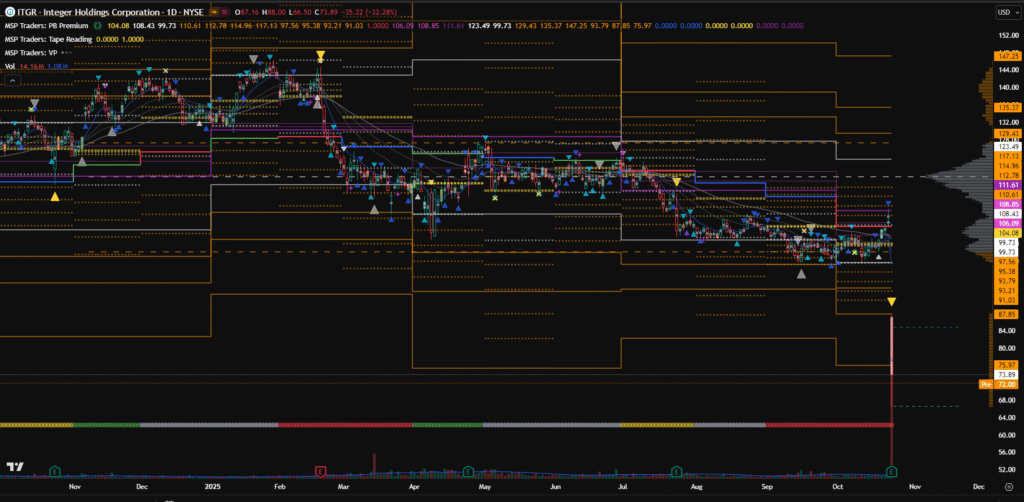Expand MSP Traders: VP more options dots
1024x502 pixels.
point(66,52)
